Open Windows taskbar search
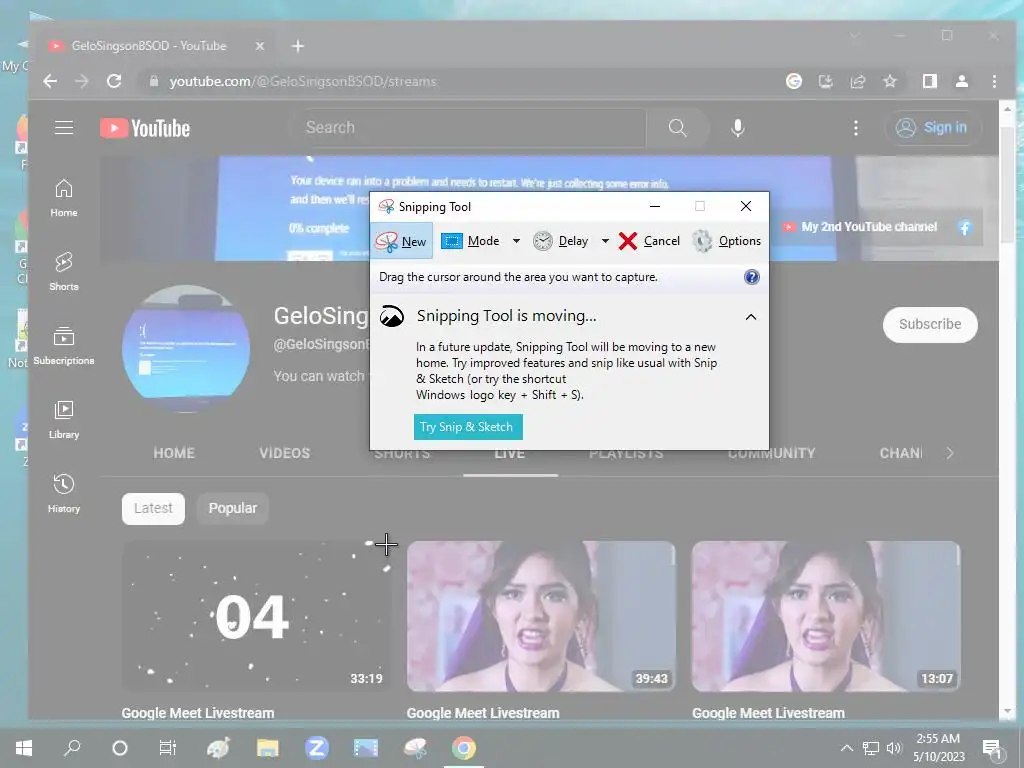1024x768 pixels. [72, 748]
